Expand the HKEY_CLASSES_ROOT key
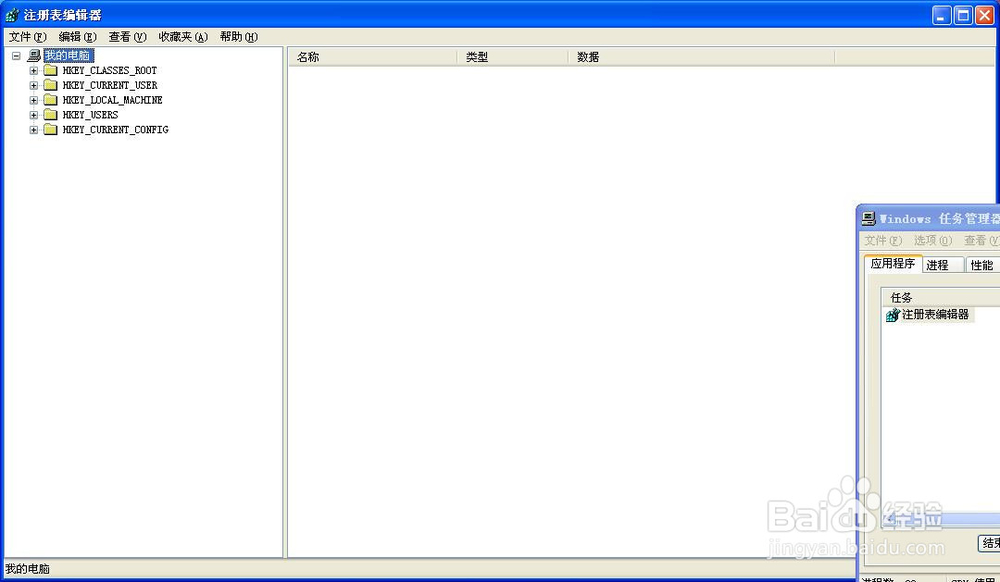Image resolution: width=1000 pixels, height=582 pixels. (x=34, y=71)
